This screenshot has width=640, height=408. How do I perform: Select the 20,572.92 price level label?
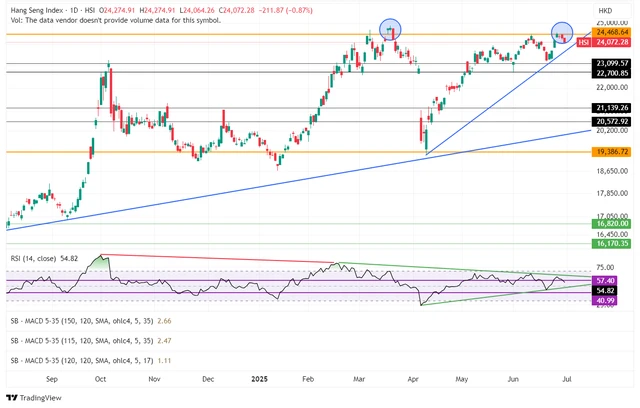click(612, 121)
